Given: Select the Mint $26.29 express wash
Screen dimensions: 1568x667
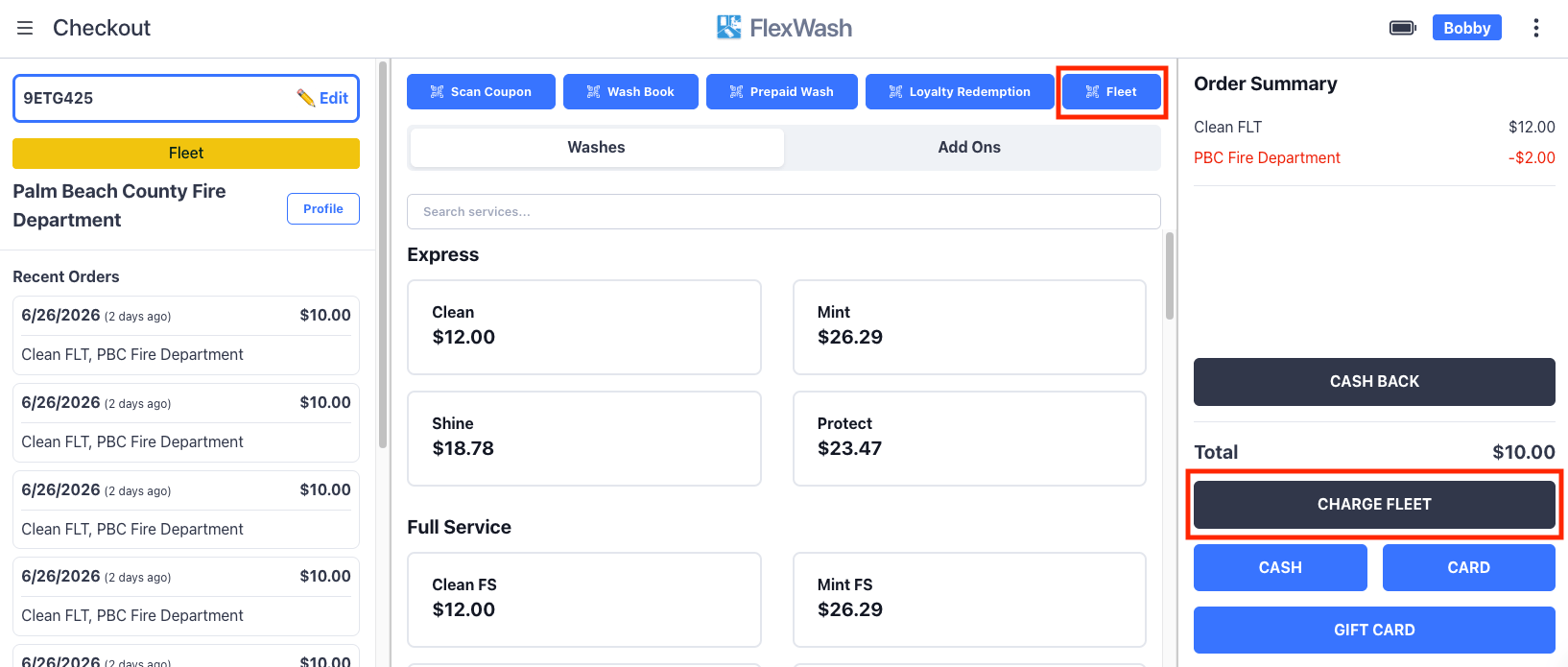Looking at the screenshot, I should point(969,327).
